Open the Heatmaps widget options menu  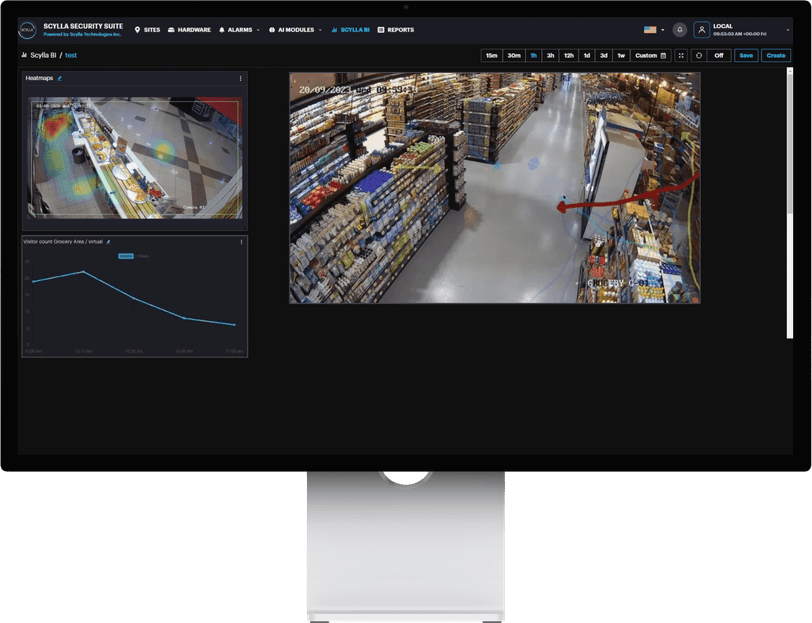[240, 79]
